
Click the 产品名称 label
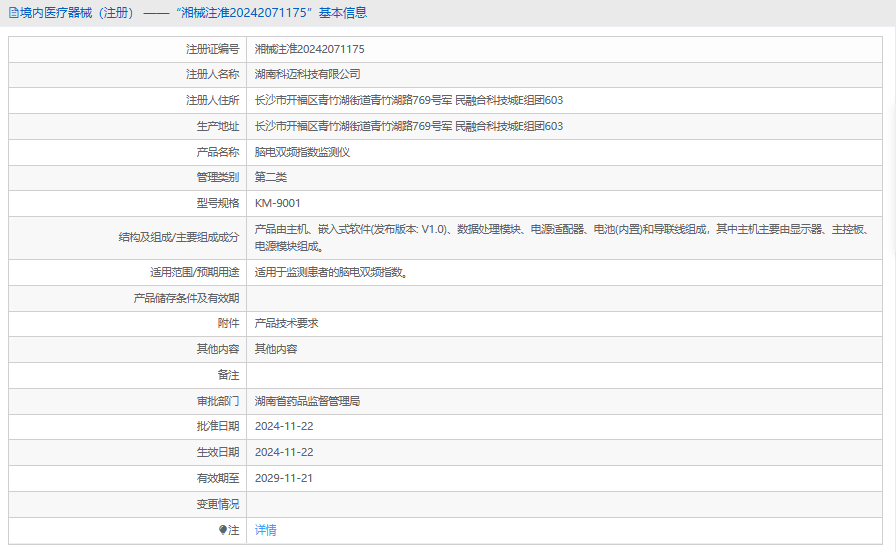(x=218, y=152)
